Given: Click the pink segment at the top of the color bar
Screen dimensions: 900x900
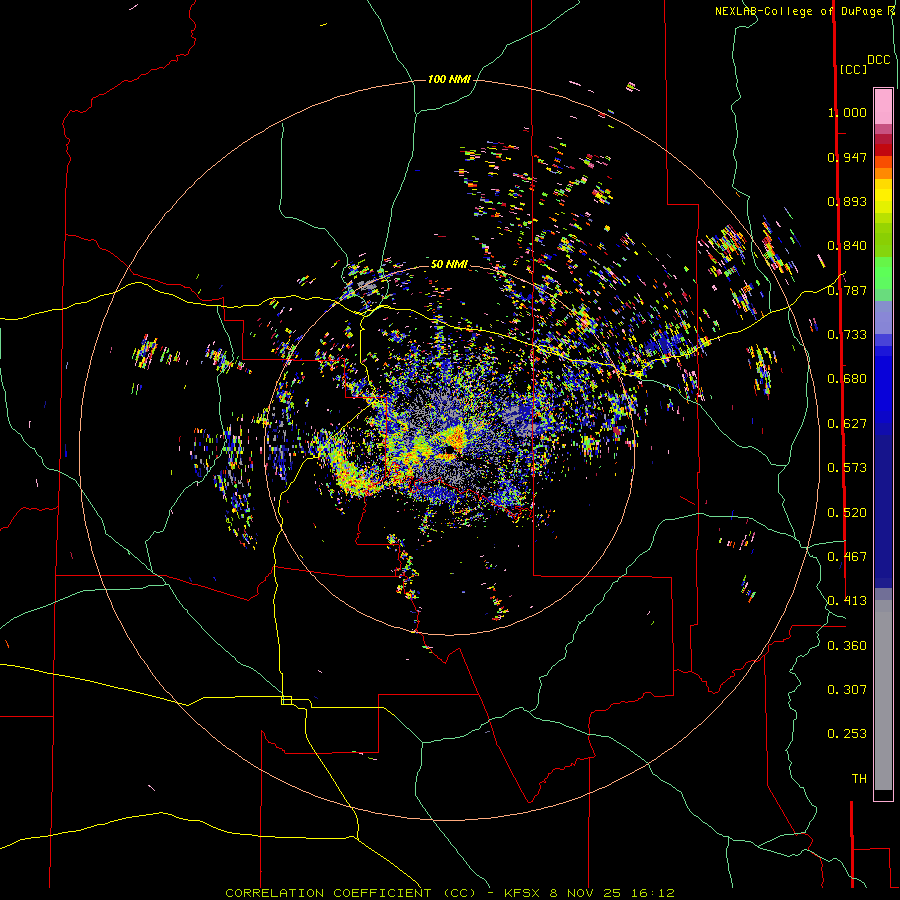Looking at the screenshot, I should tap(883, 107).
